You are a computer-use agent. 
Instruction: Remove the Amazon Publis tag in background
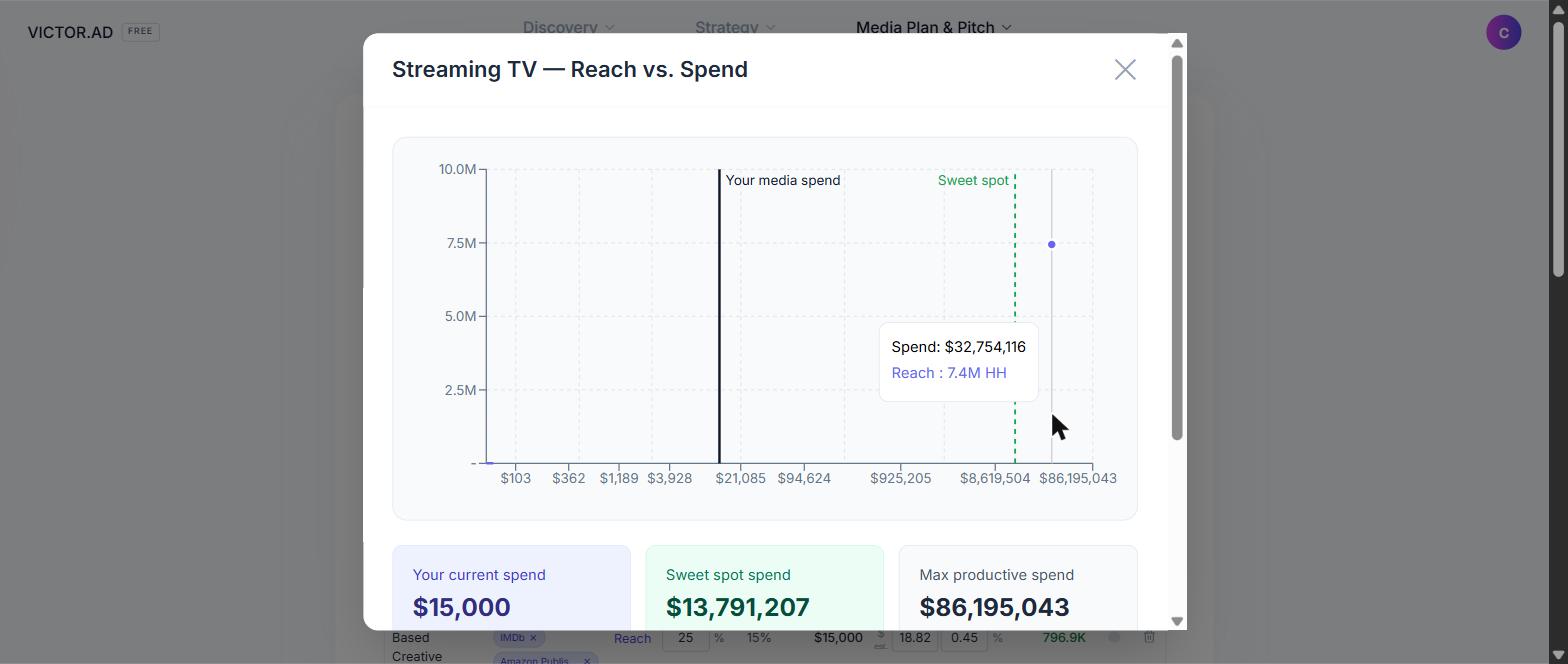click(587, 660)
